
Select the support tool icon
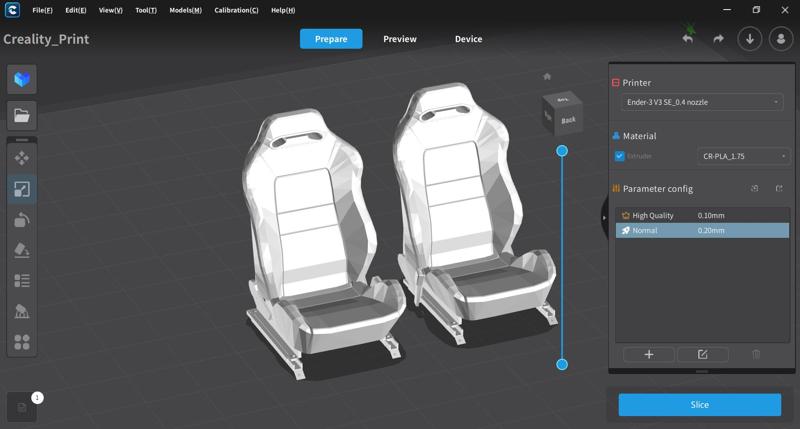tap(22, 311)
